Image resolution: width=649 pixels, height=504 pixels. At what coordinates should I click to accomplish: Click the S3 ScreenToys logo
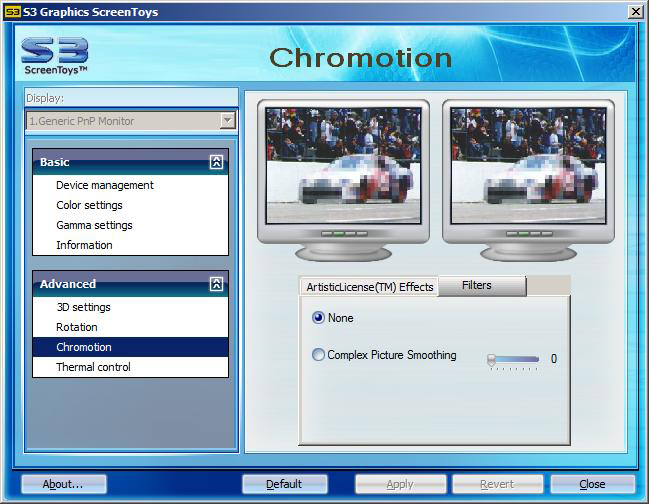point(55,56)
